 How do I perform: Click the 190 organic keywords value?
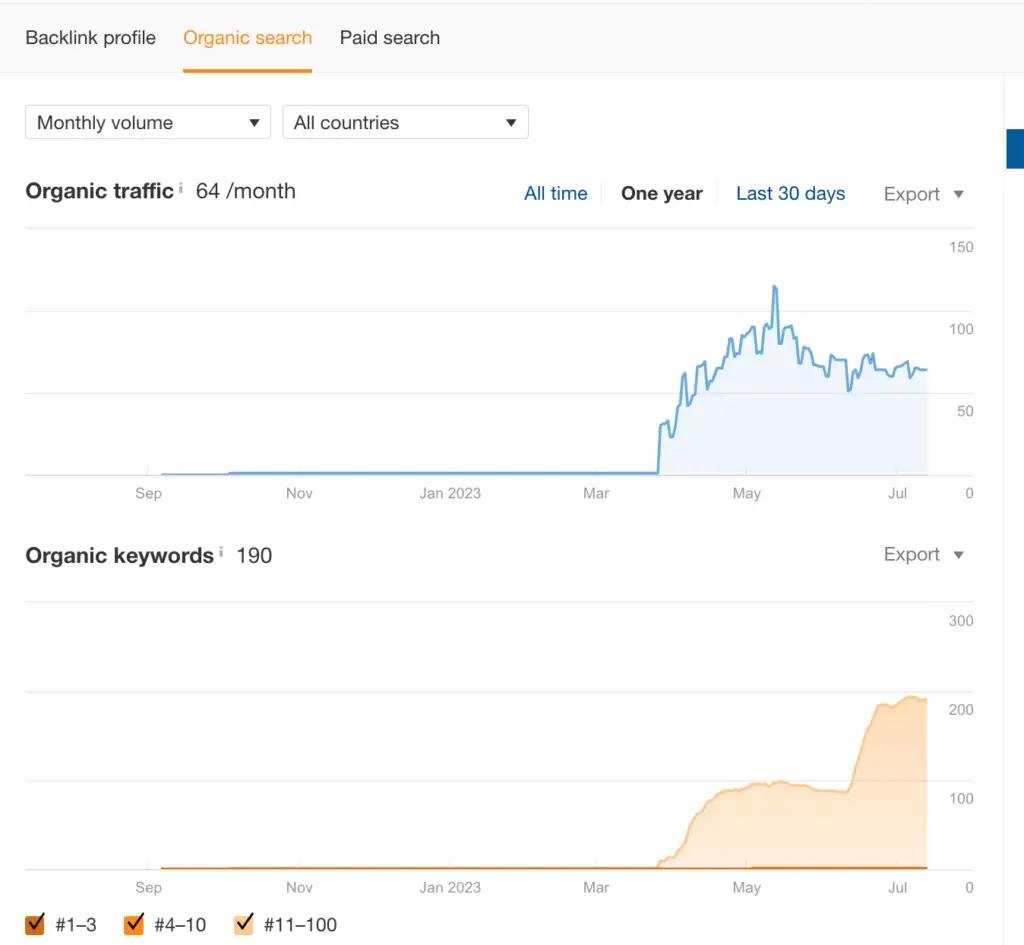(x=254, y=555)
